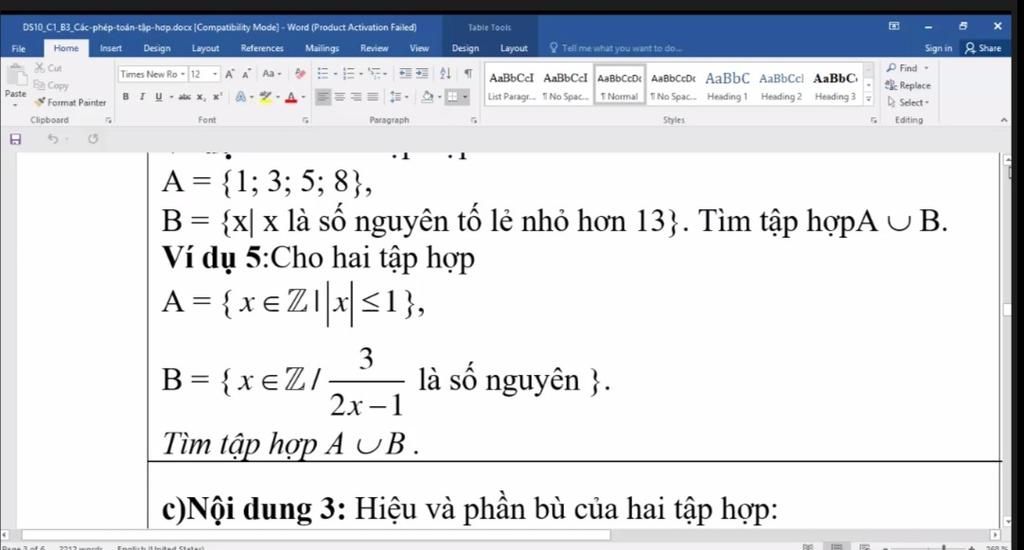Click the text effects glowing A icon
The image size is (1024, 550).
(241, 97)
